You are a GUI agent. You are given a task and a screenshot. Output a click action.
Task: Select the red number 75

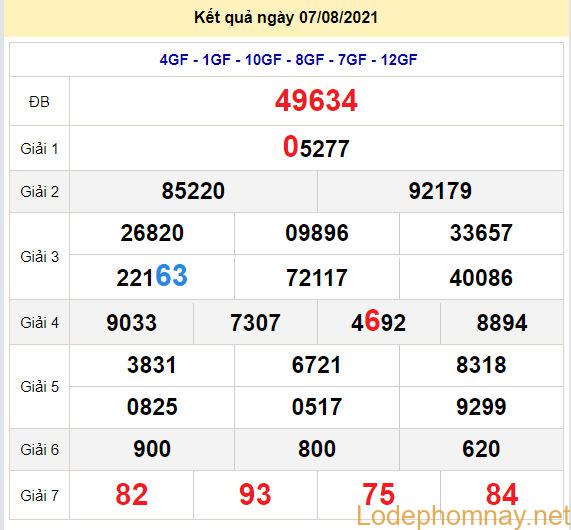pos(378,494)
